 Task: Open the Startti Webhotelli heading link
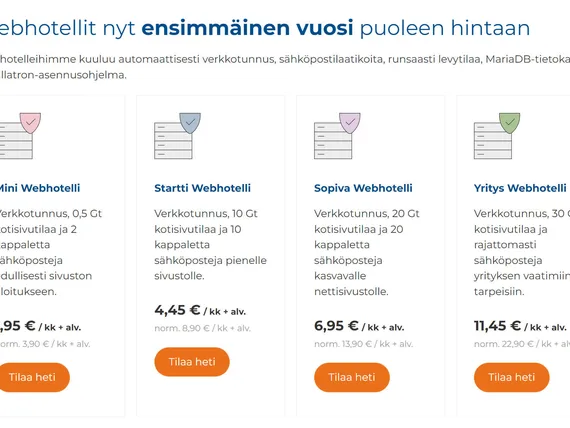pyautogui.click(x=202, y=188)
